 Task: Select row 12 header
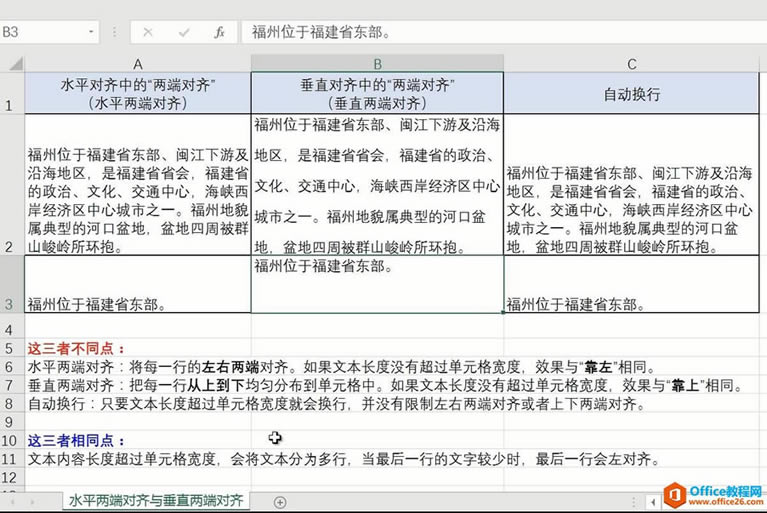(x=12, y=477)
